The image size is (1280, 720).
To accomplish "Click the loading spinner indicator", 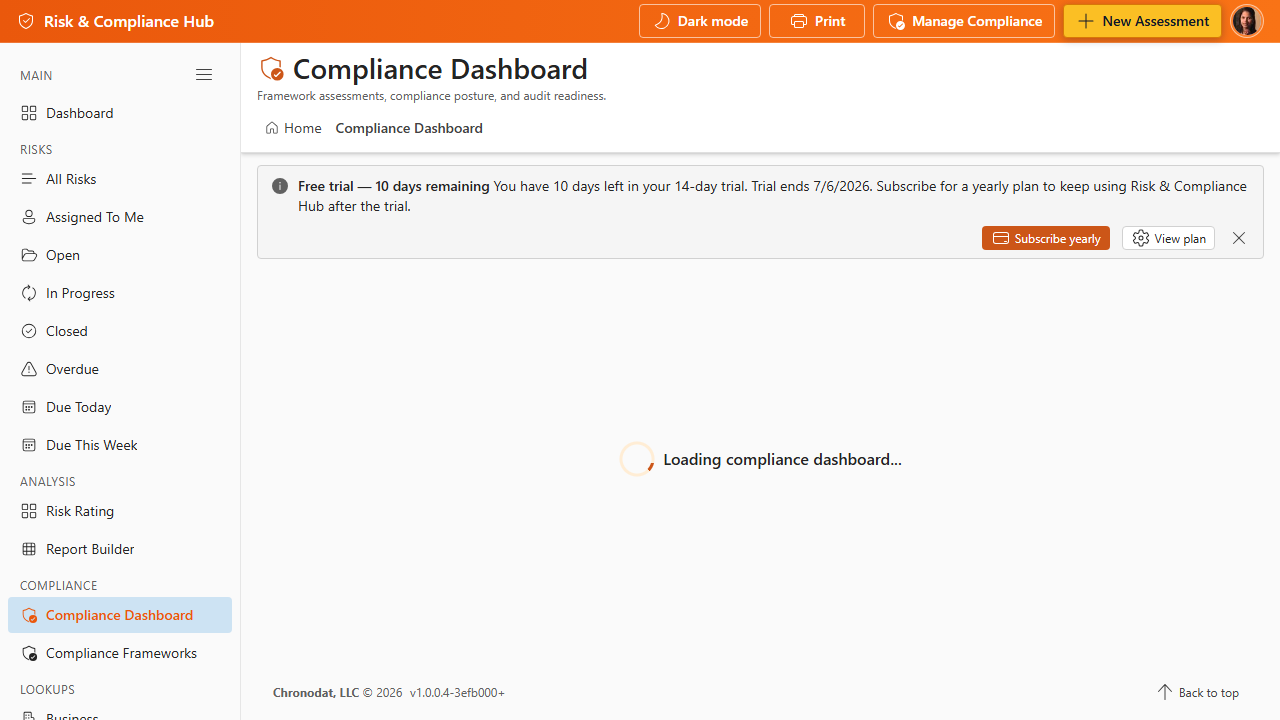I will (x=637, y=459).
